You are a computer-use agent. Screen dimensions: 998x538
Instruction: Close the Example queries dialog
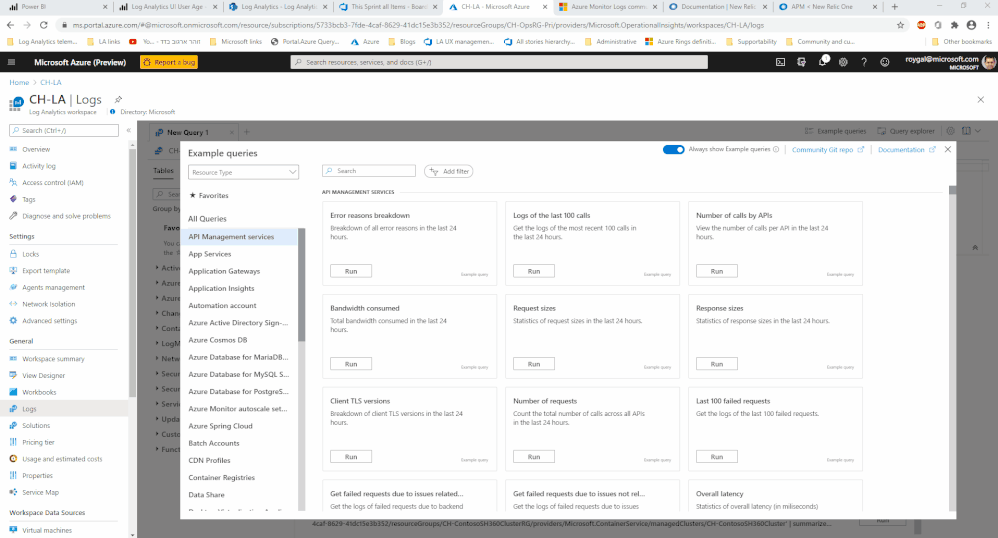pos(948,149)
